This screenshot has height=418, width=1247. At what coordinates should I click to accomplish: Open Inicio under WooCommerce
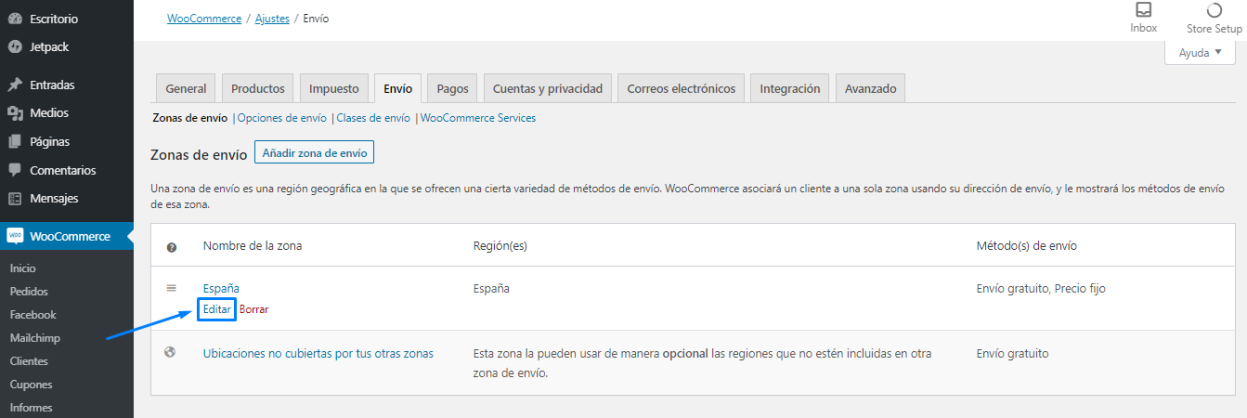tap(22, 268)
